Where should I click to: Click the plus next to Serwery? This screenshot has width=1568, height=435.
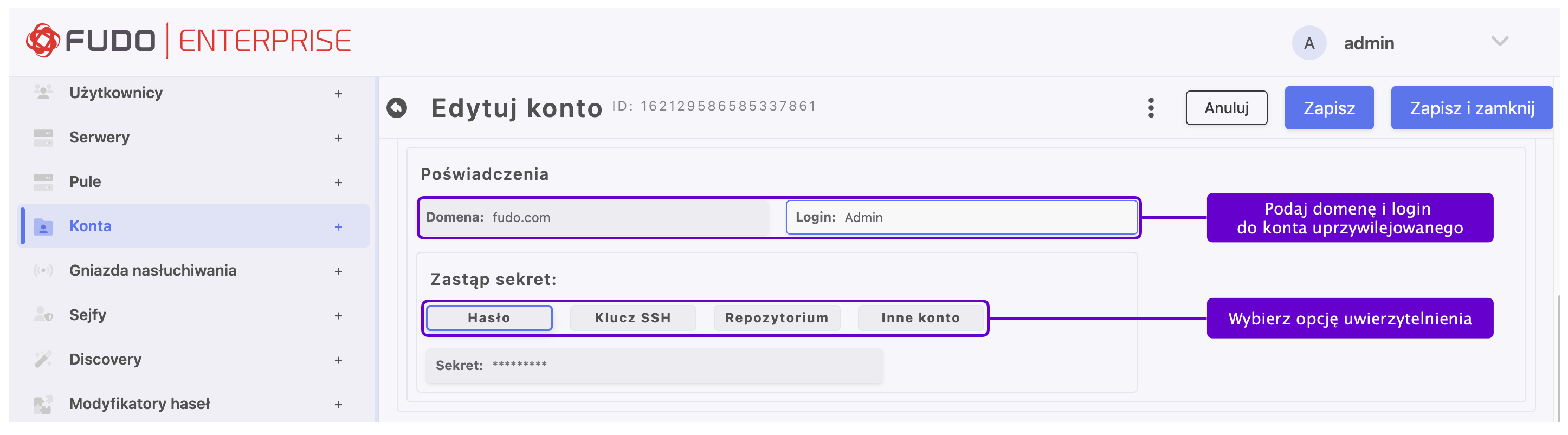(338, 138)
